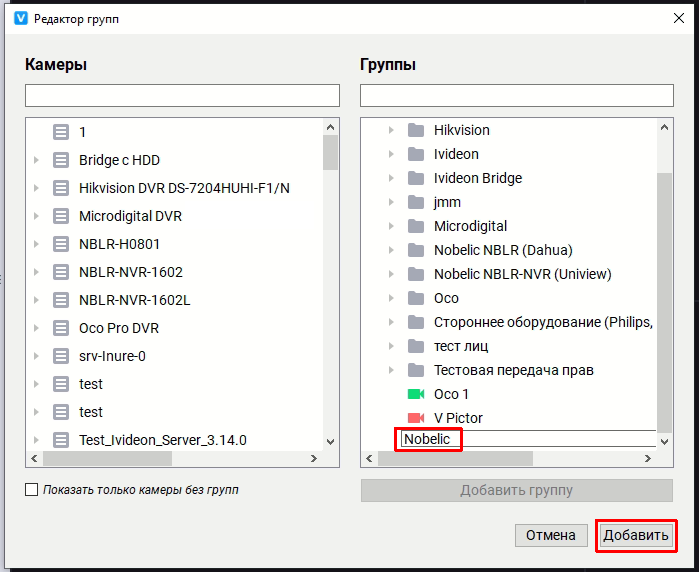Expand the NBLR-NVR-1602 node

pyautogui.click(x=37, y=272)
